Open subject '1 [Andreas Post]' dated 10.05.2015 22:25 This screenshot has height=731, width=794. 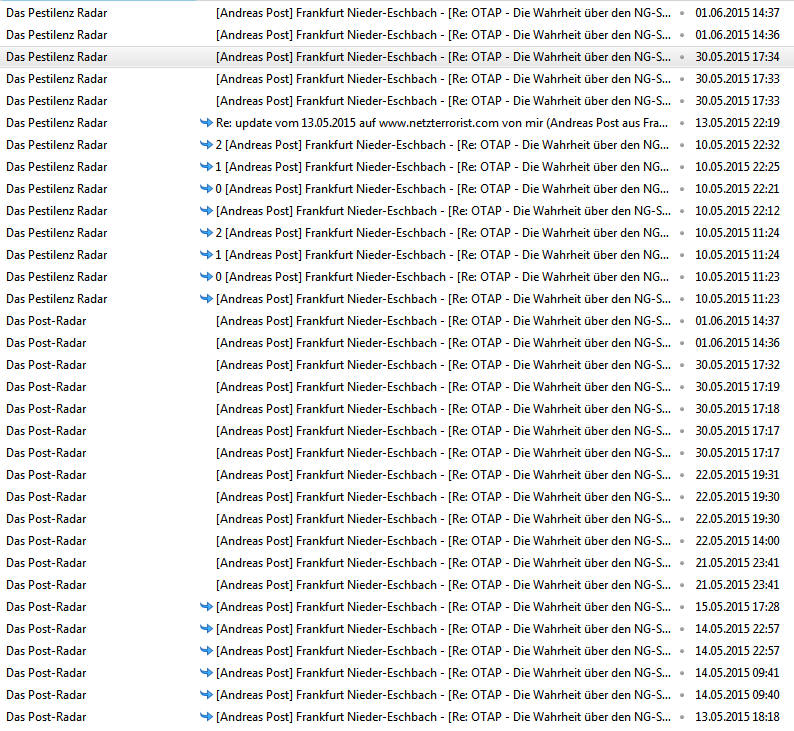tap(442, 167)
